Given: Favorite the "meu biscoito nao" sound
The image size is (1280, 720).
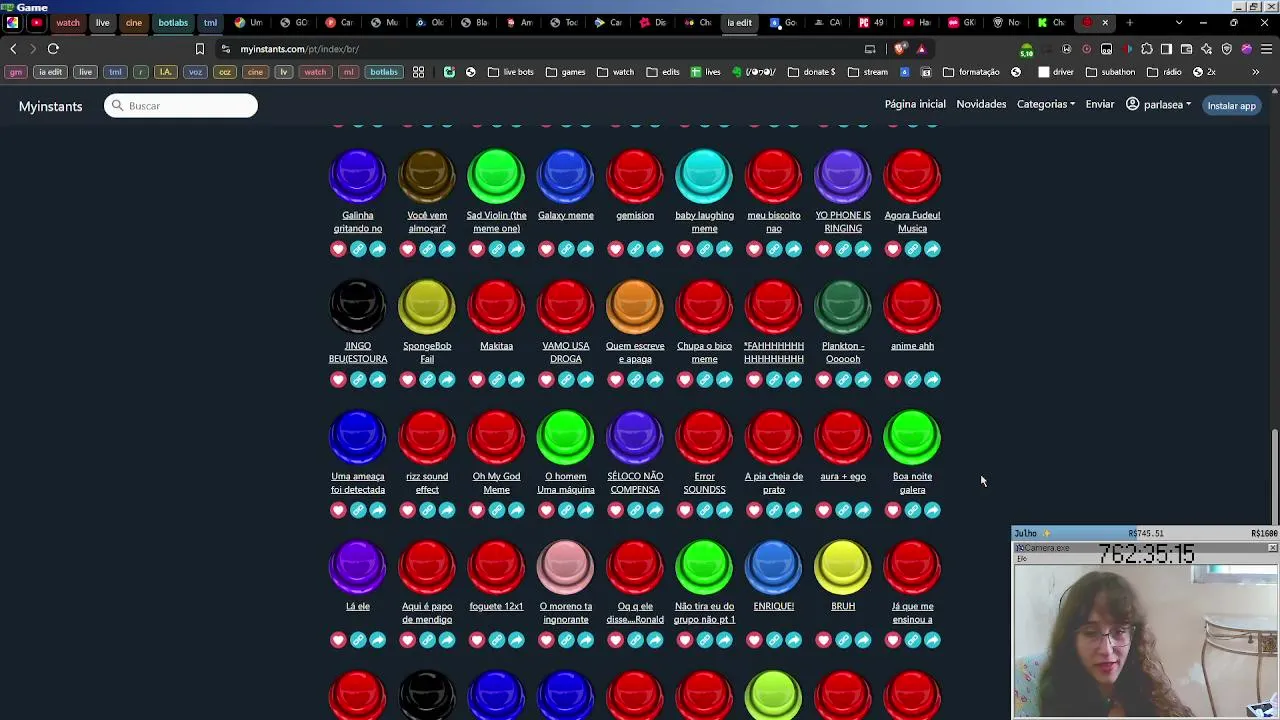Looking at the screenshot, I should [754, 249].
